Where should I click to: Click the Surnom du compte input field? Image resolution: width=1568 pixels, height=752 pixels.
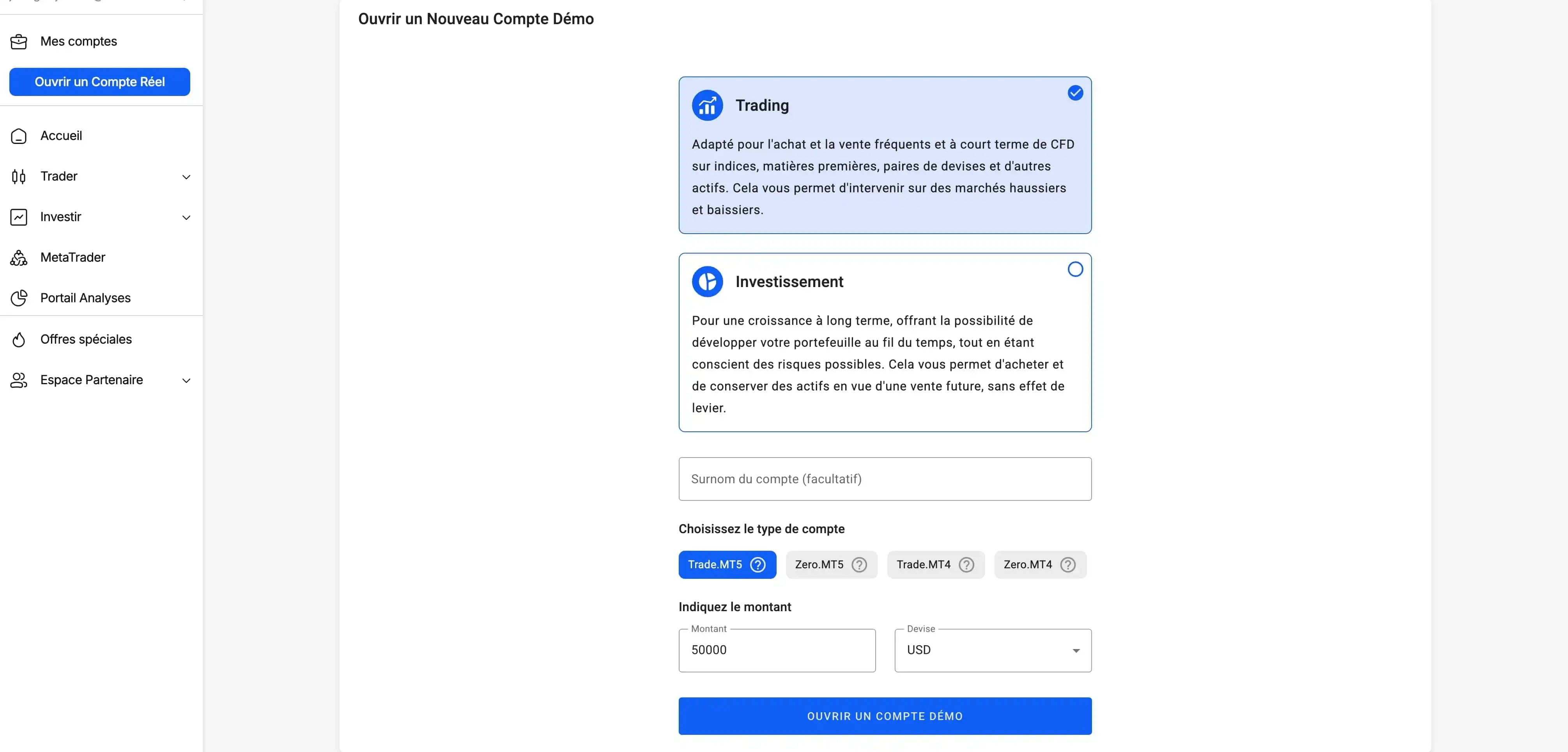[x=885, y=479]
